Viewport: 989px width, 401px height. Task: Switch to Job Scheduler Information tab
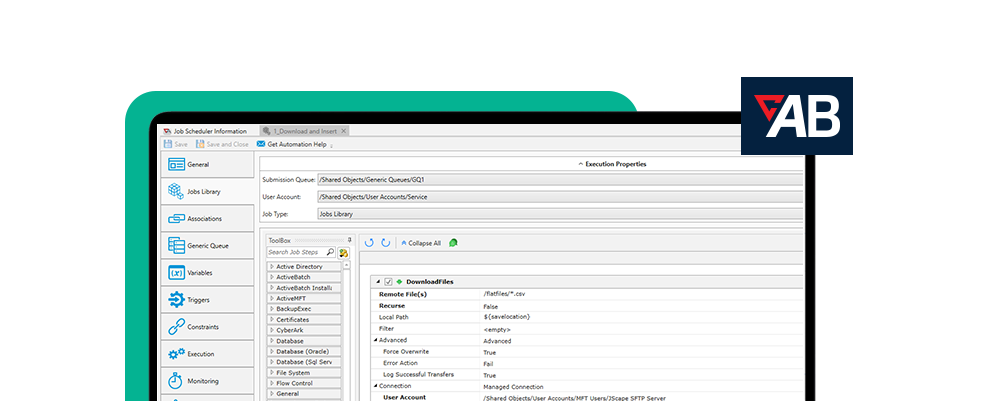206,131
